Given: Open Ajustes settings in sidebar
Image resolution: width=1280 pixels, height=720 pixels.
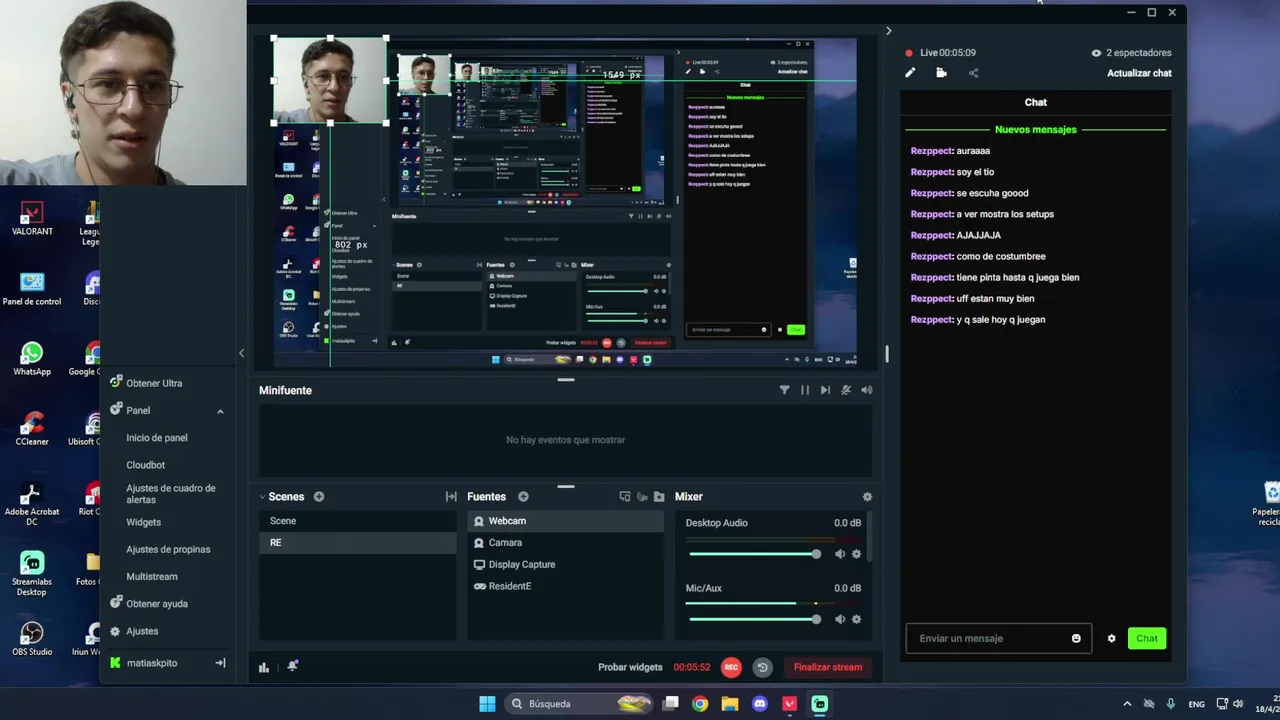Looking at the screenshot, I should click(x=142, y=631).
